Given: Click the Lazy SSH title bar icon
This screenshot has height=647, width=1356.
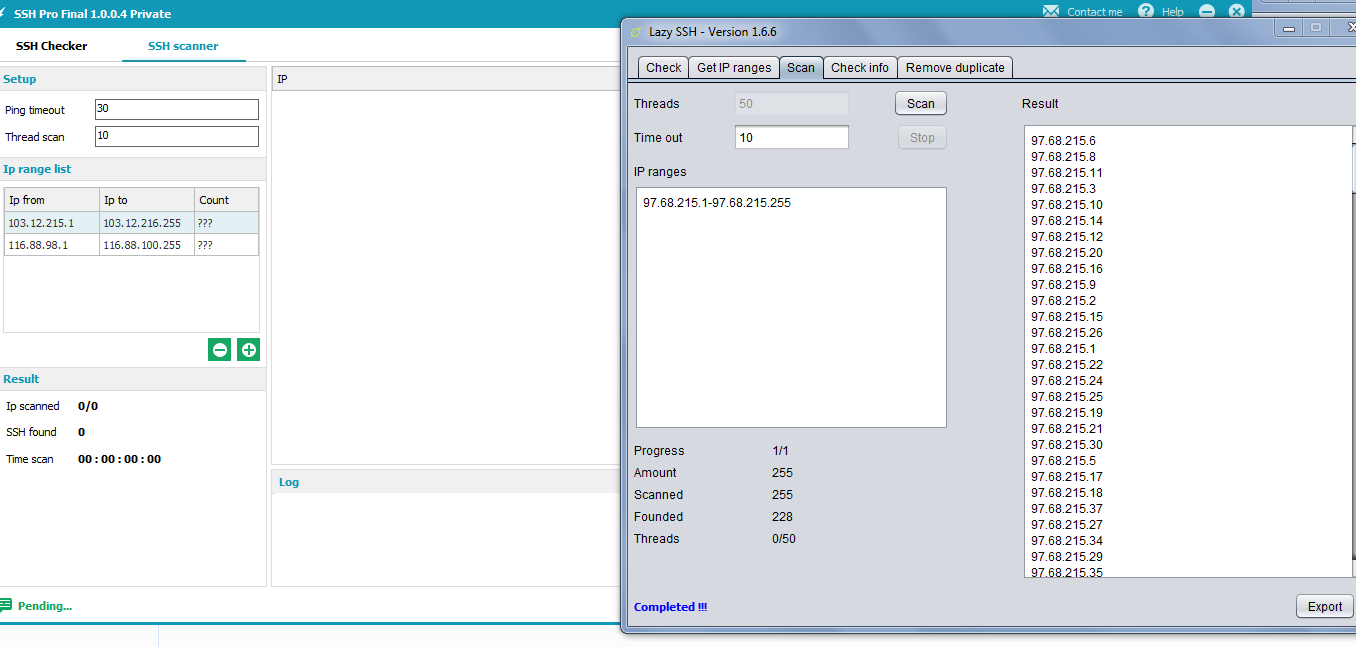Looking at the screenshot, I should pos(636,32).
